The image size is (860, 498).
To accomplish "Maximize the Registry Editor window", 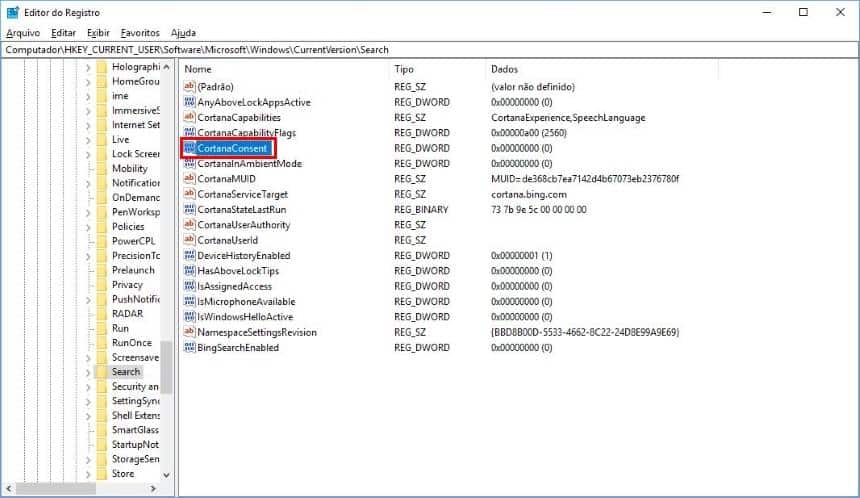I will click(803, 12).
